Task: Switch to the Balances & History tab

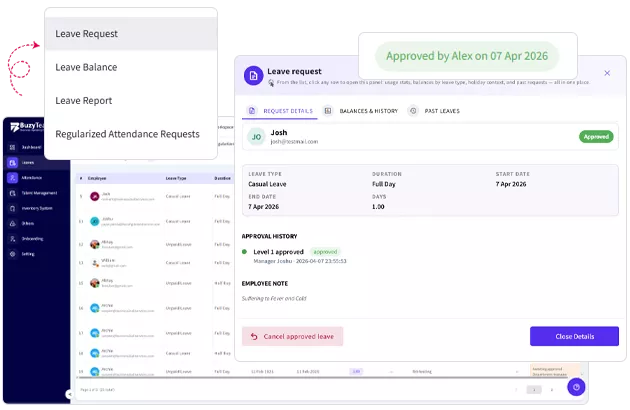Action: coord(361,111)
